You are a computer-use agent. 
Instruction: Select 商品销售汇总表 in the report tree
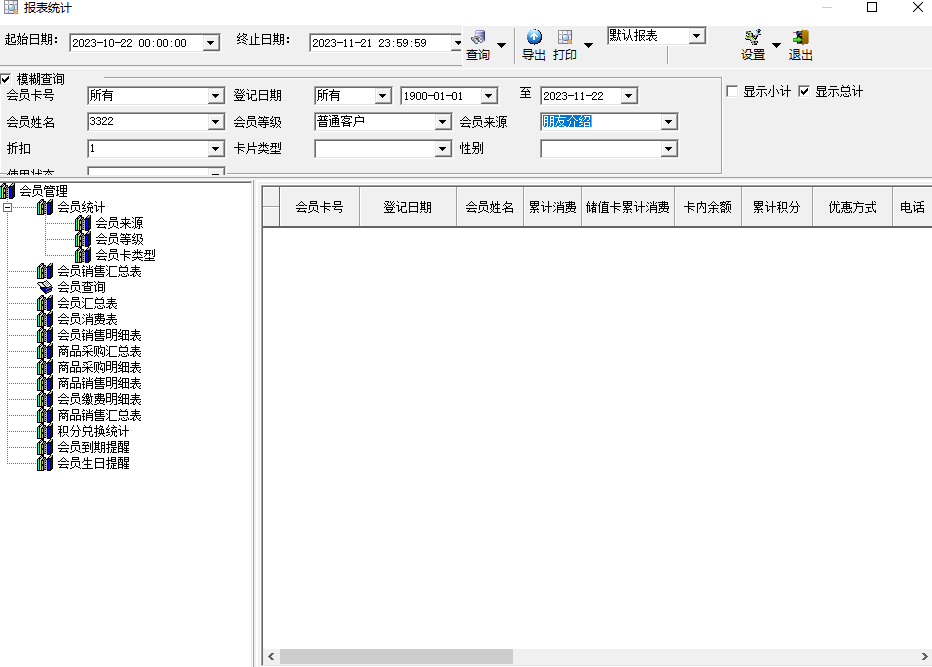[x=99, y=415]
